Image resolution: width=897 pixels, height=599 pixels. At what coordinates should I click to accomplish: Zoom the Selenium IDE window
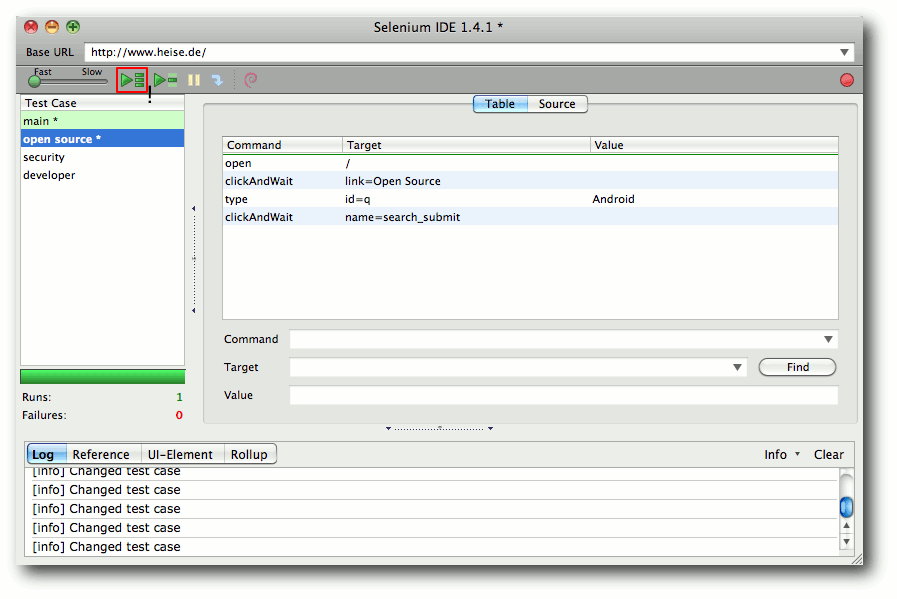[x=73, y=27]
